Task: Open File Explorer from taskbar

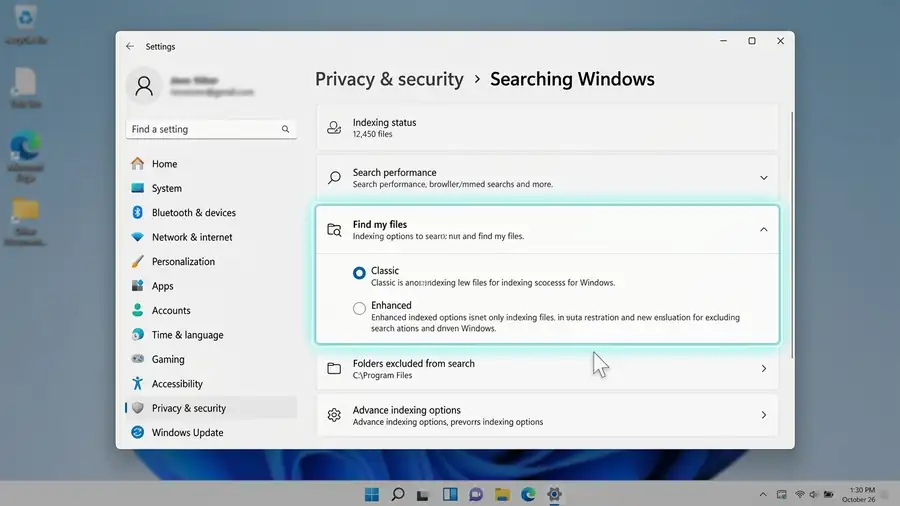Action: (502, 494)
